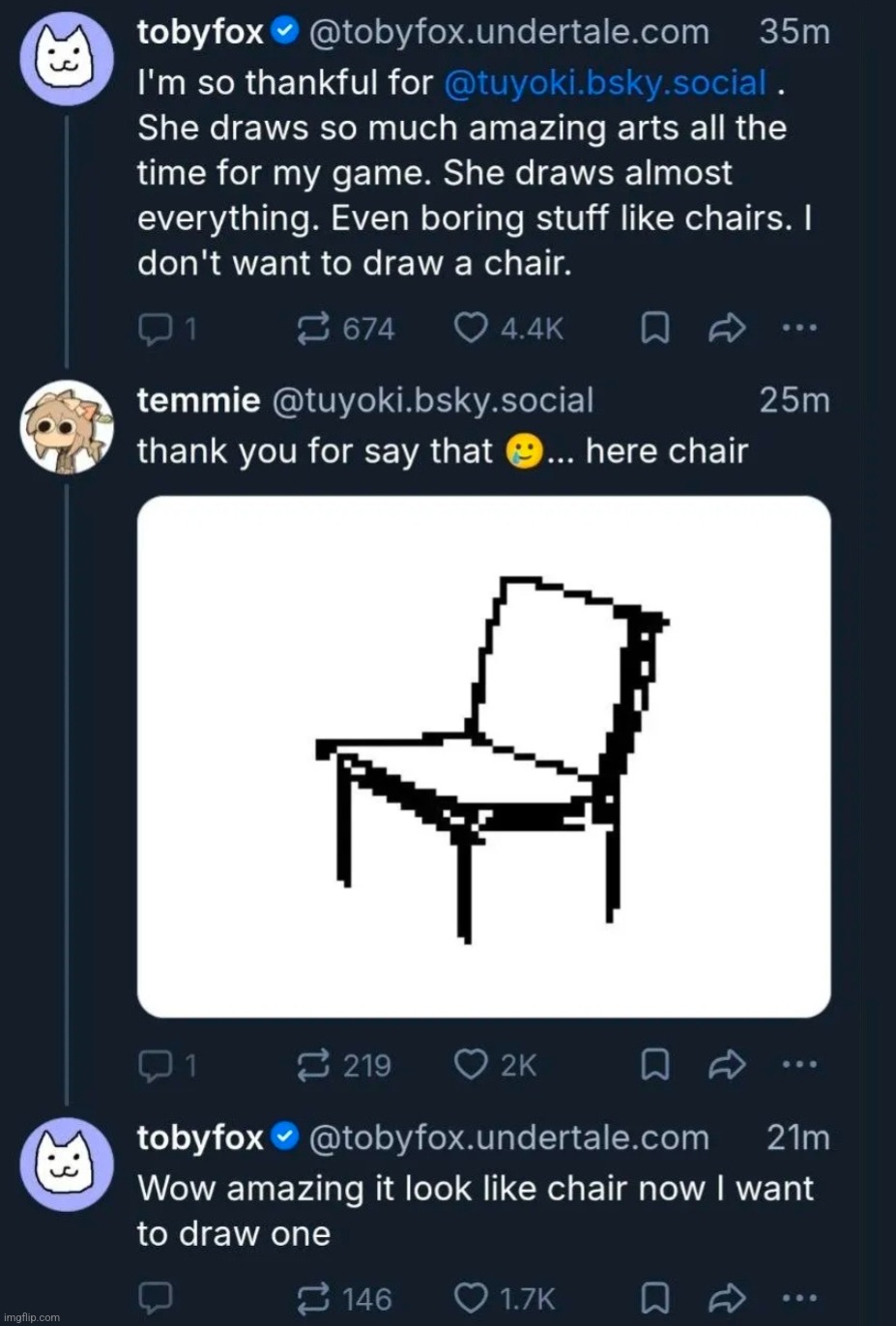Share temmie's chair post

pos(727,1065)
